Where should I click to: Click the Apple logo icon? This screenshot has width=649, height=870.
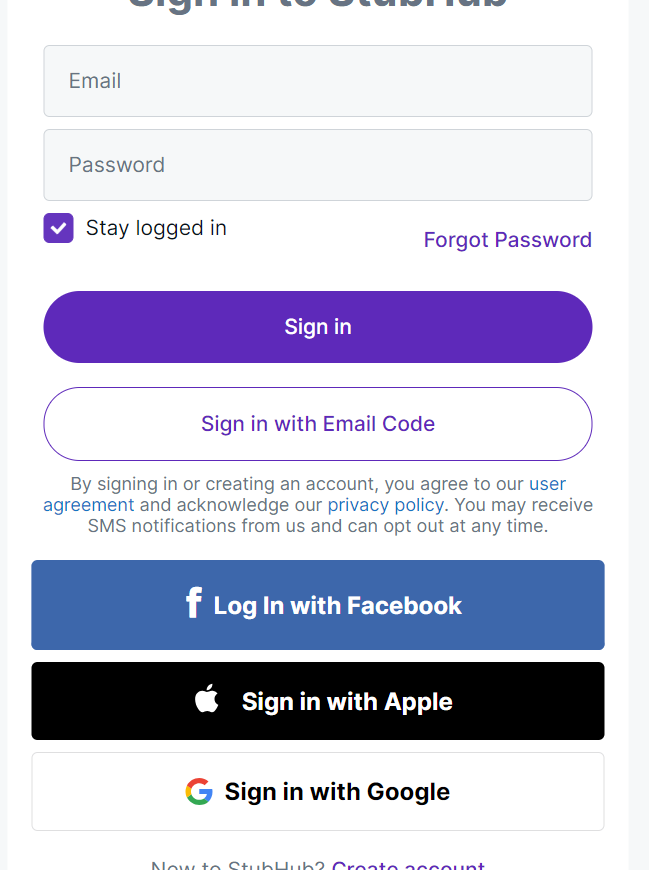206,699
